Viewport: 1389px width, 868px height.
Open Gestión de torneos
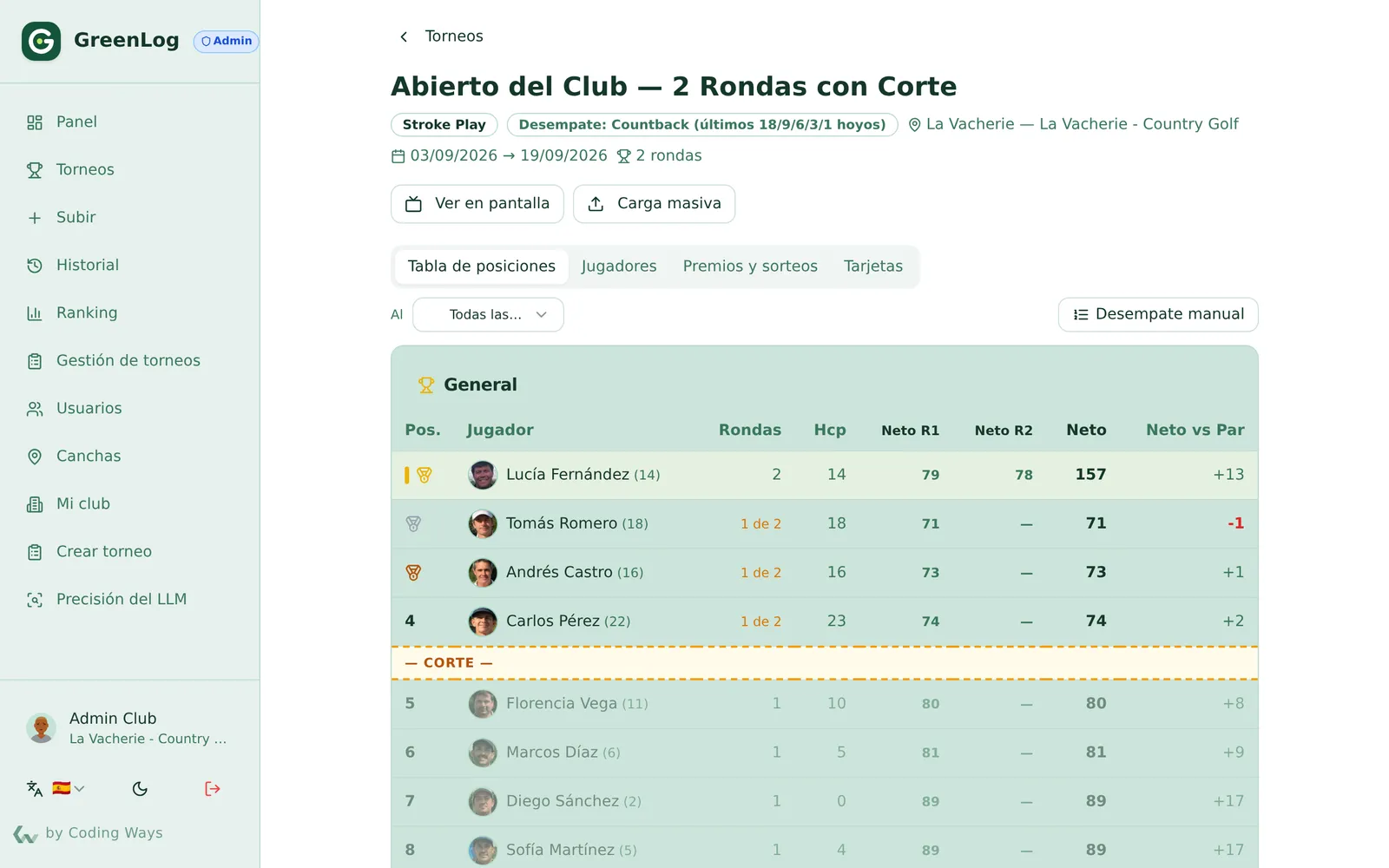(130, 361)
